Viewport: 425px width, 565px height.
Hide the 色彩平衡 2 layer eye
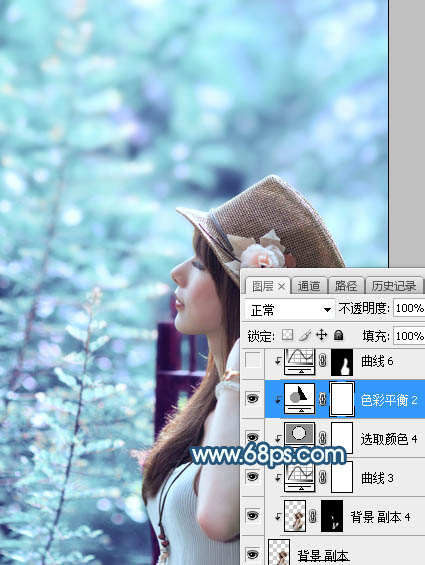point(252,399)
